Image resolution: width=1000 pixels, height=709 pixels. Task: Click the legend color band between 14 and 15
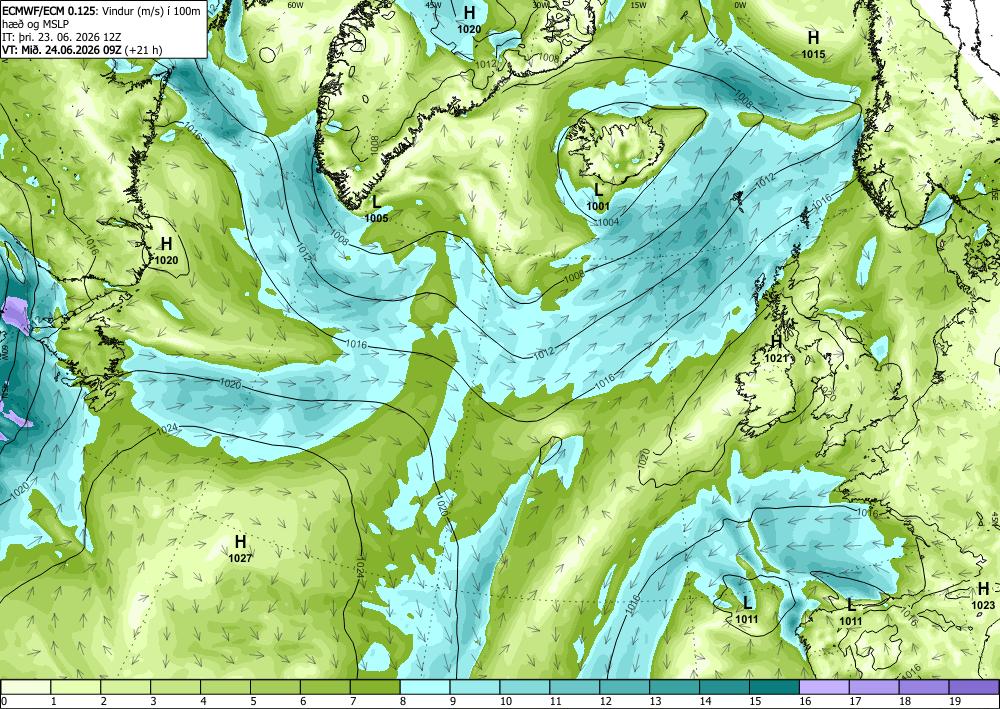(x=724, y=687)
